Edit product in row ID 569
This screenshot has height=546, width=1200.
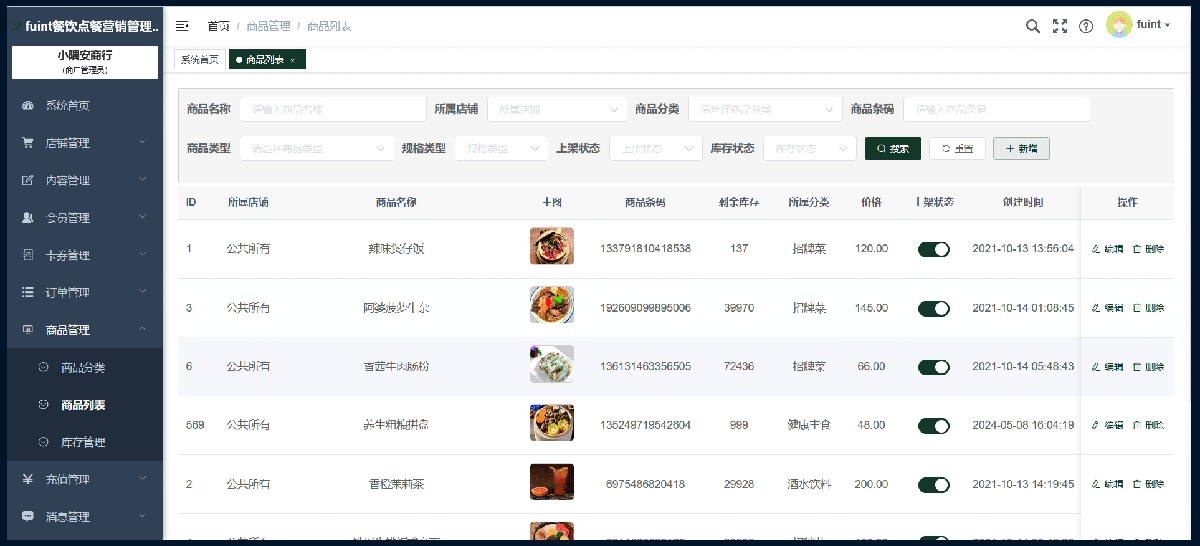(x=1107, y=425)
